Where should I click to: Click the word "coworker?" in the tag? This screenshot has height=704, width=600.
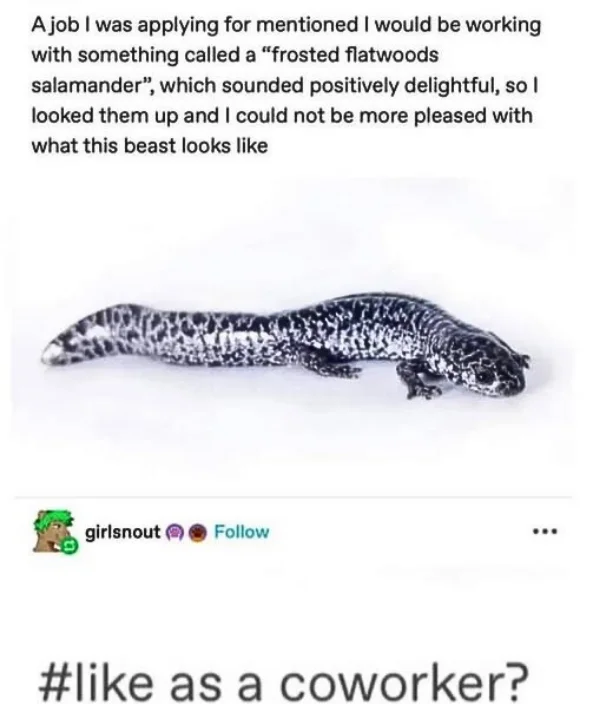tap(404, 681)
